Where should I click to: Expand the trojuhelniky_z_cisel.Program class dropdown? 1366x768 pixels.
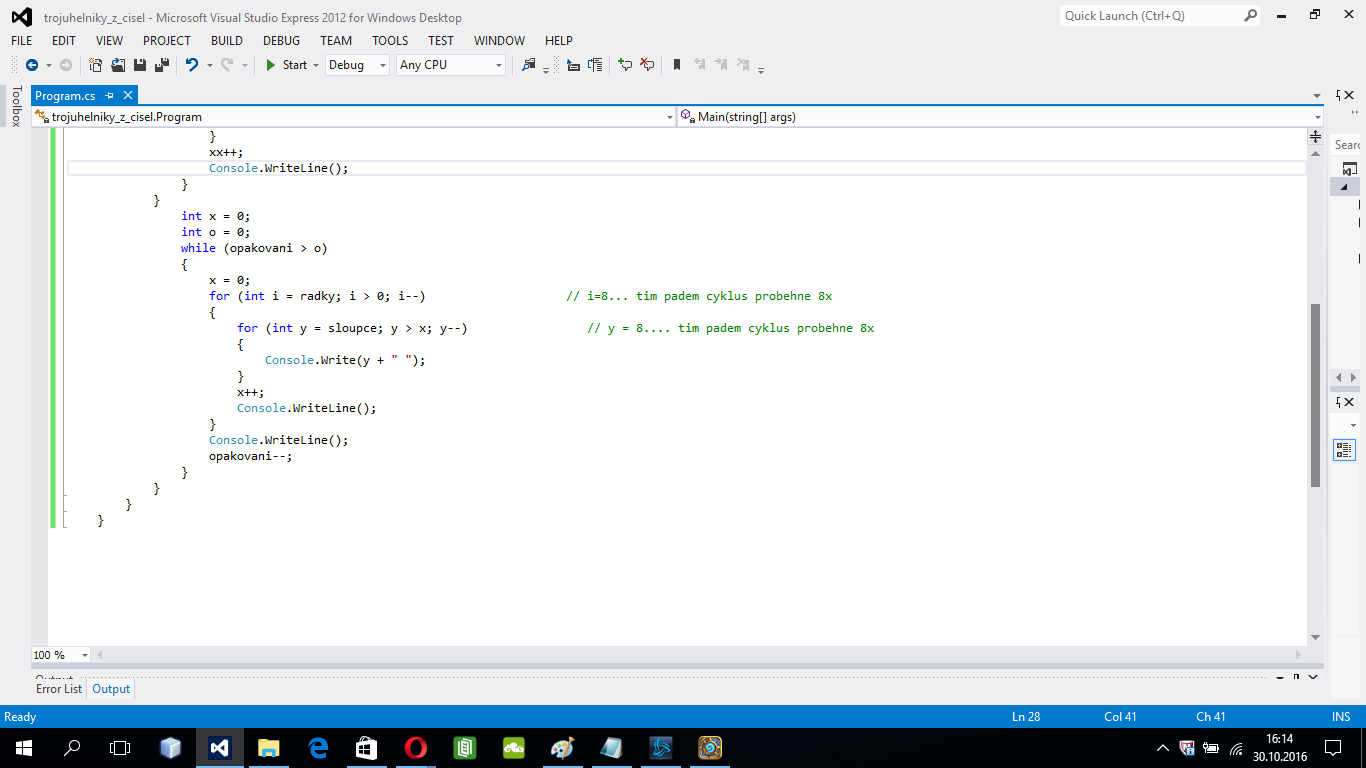(x=670, y=117)
